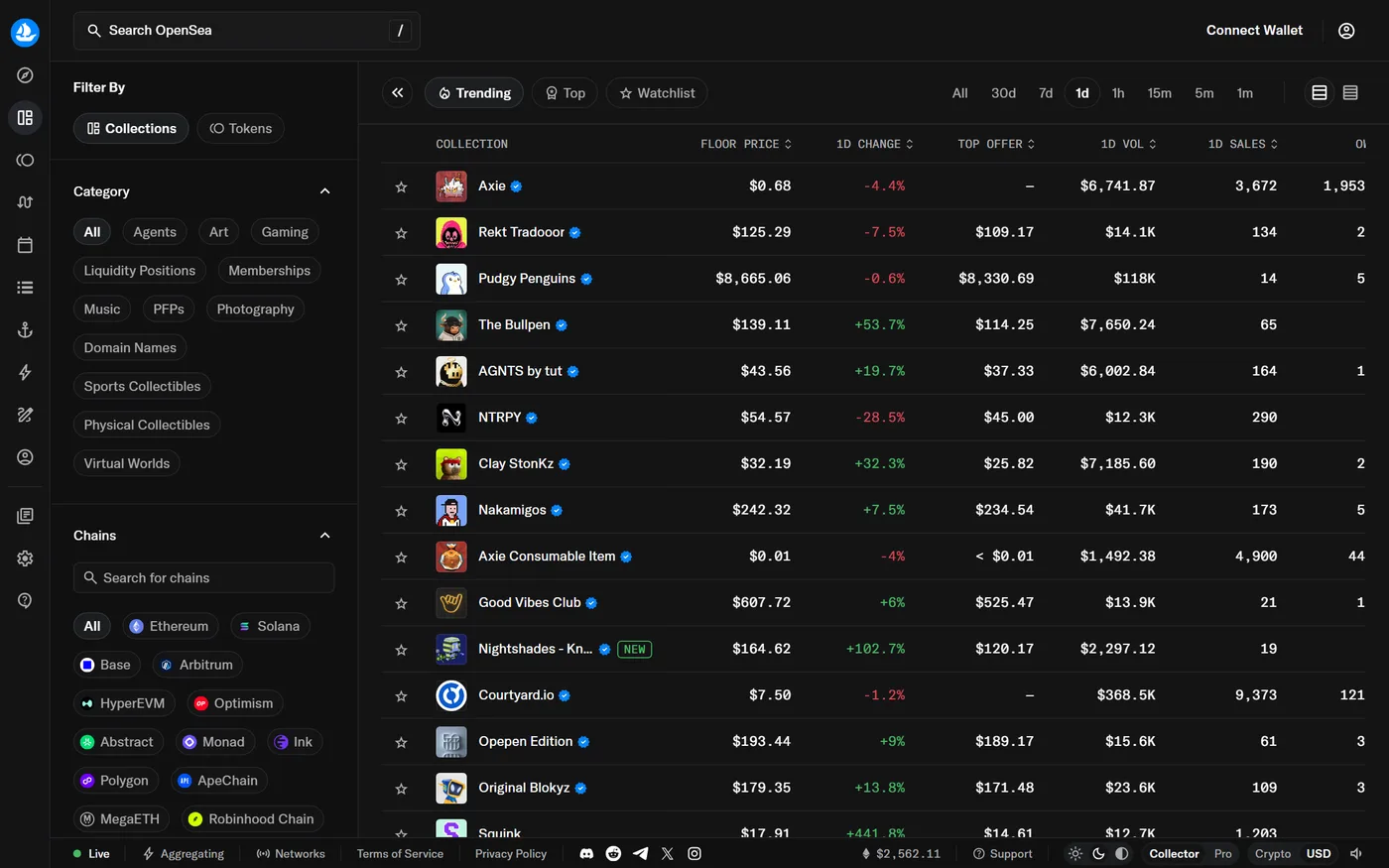Filter category by PFPs
1389x868 pixels.
tap(169, 310)
